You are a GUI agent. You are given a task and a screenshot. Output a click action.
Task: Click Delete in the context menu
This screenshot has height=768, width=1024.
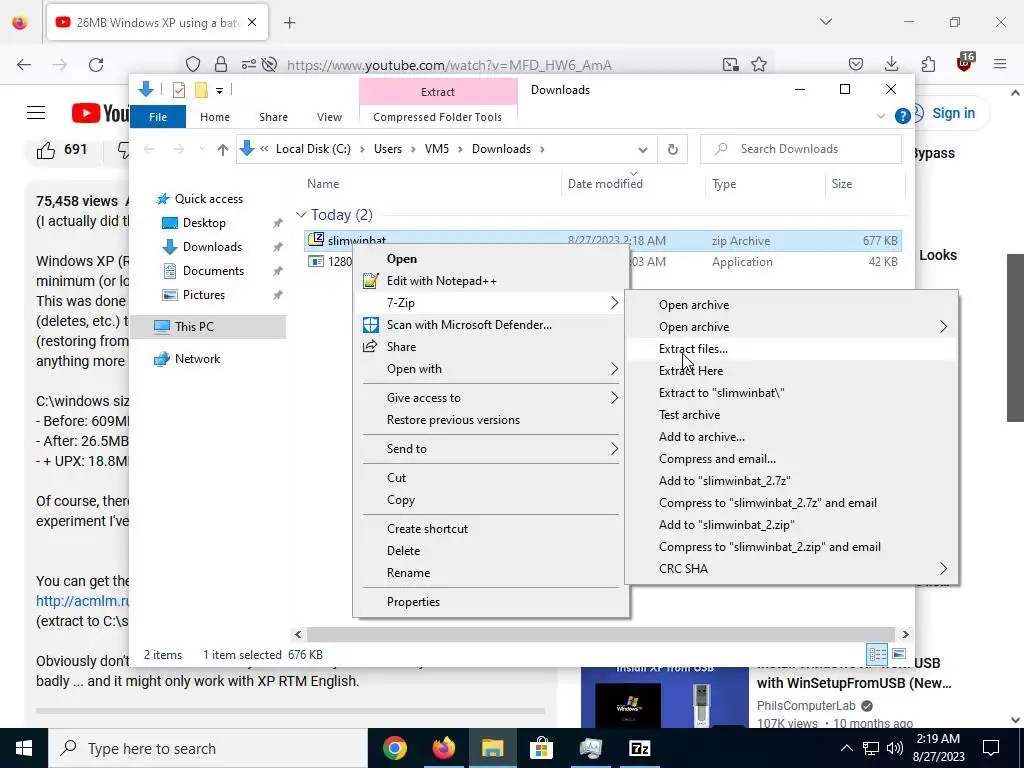click(490, 551)
